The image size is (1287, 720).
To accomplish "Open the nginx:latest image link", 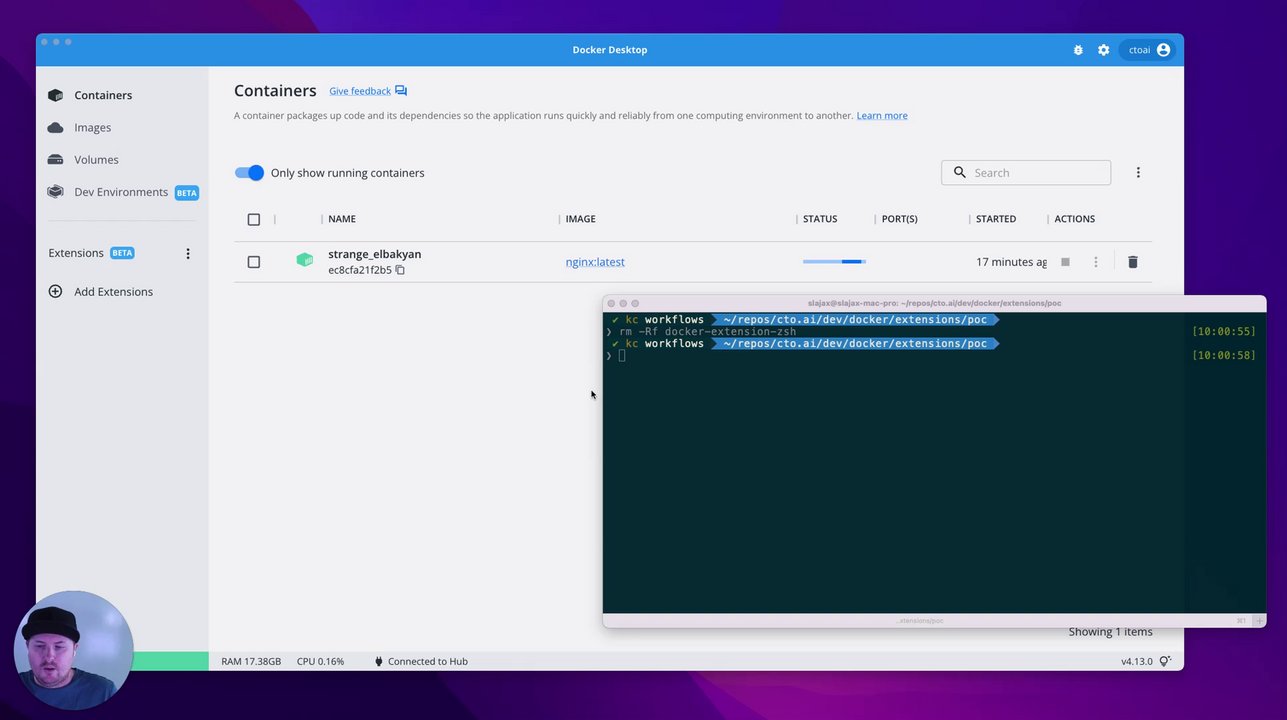I will coord(595,262).
